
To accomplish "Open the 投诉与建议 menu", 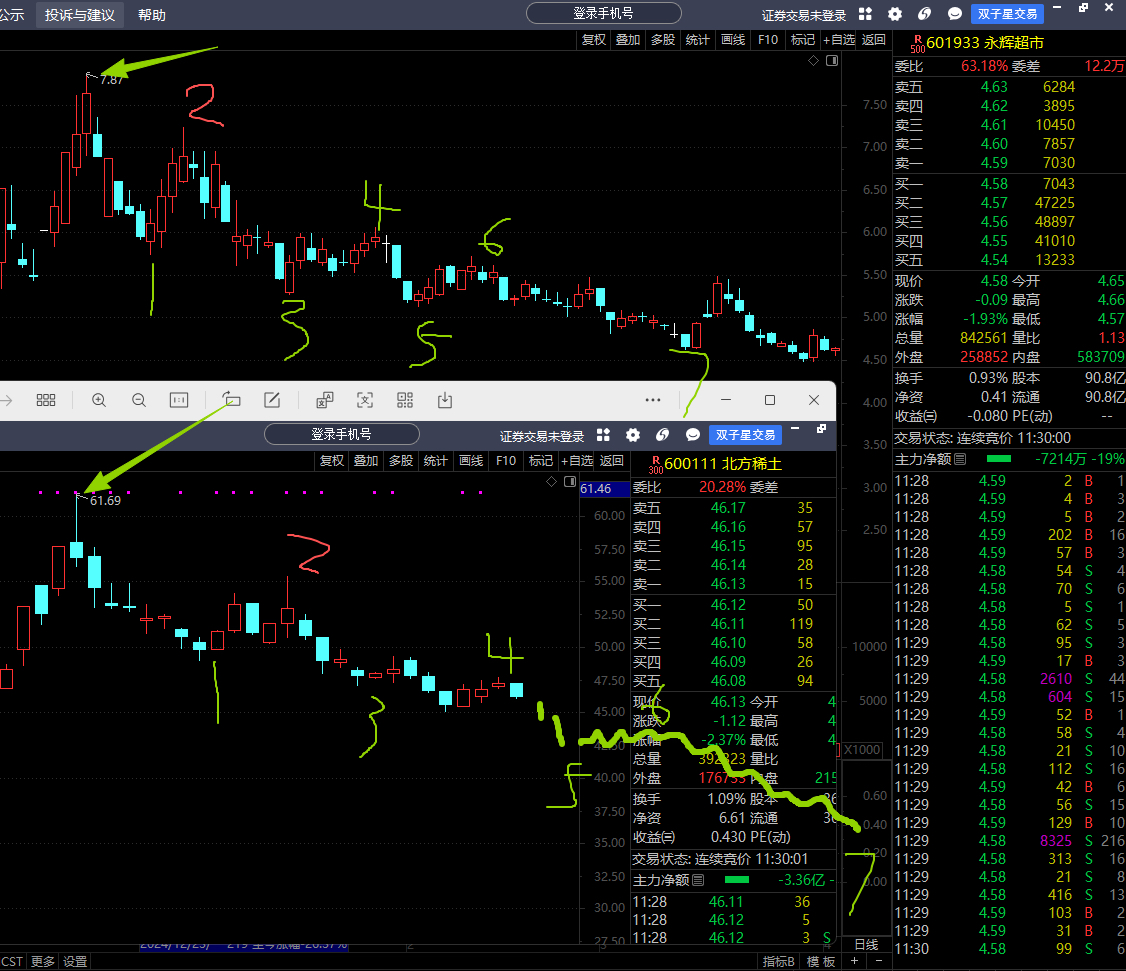I will 80,15.
